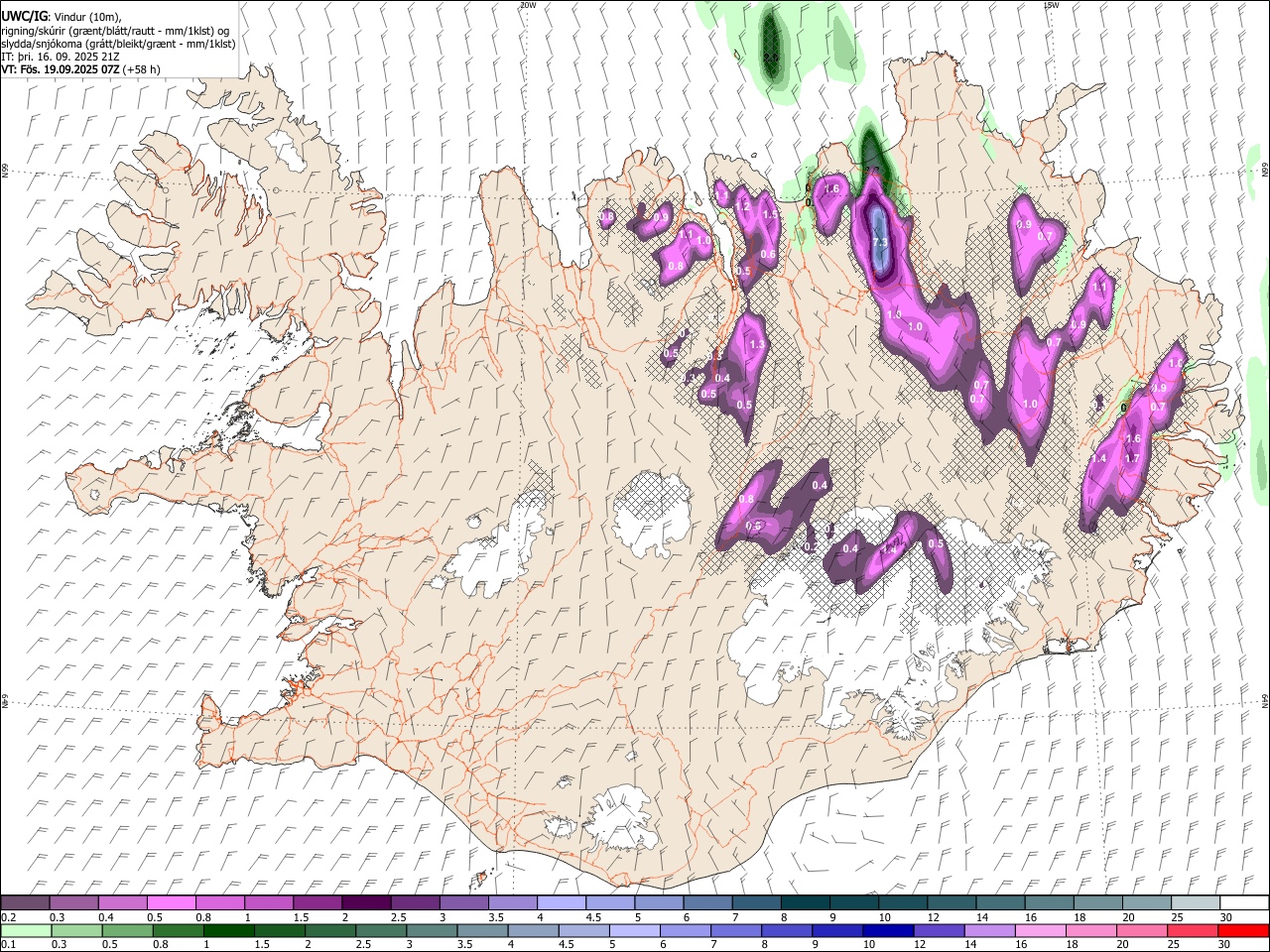The width and height of the screenshot is (1270, 952).
Task: Select the snow scale swatch between 6 and 7
Action: click(x=706, y=902)
